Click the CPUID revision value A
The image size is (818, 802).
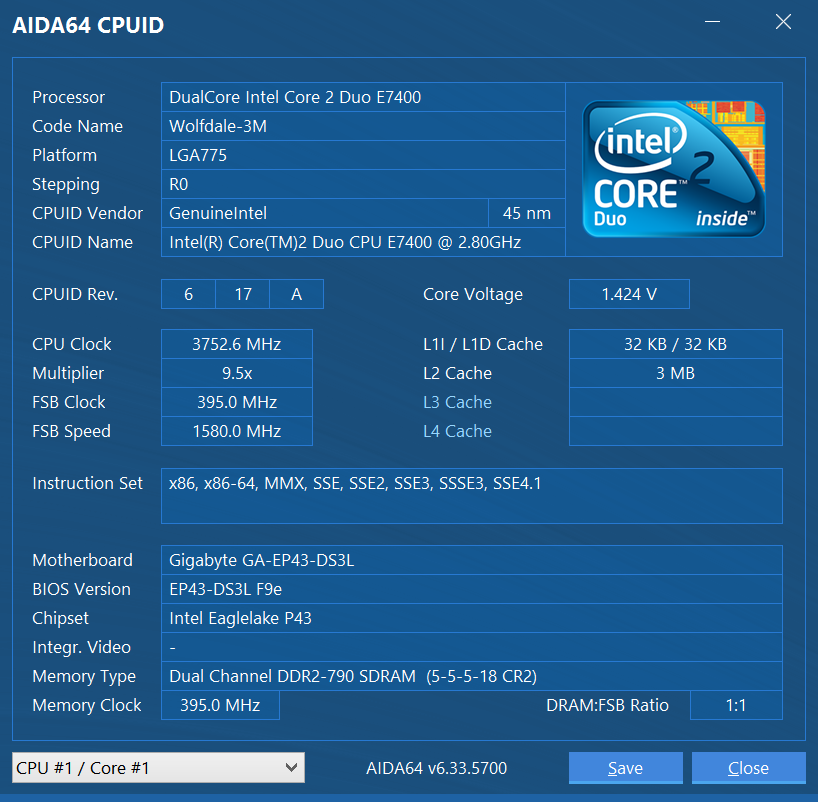coord(296,294)
